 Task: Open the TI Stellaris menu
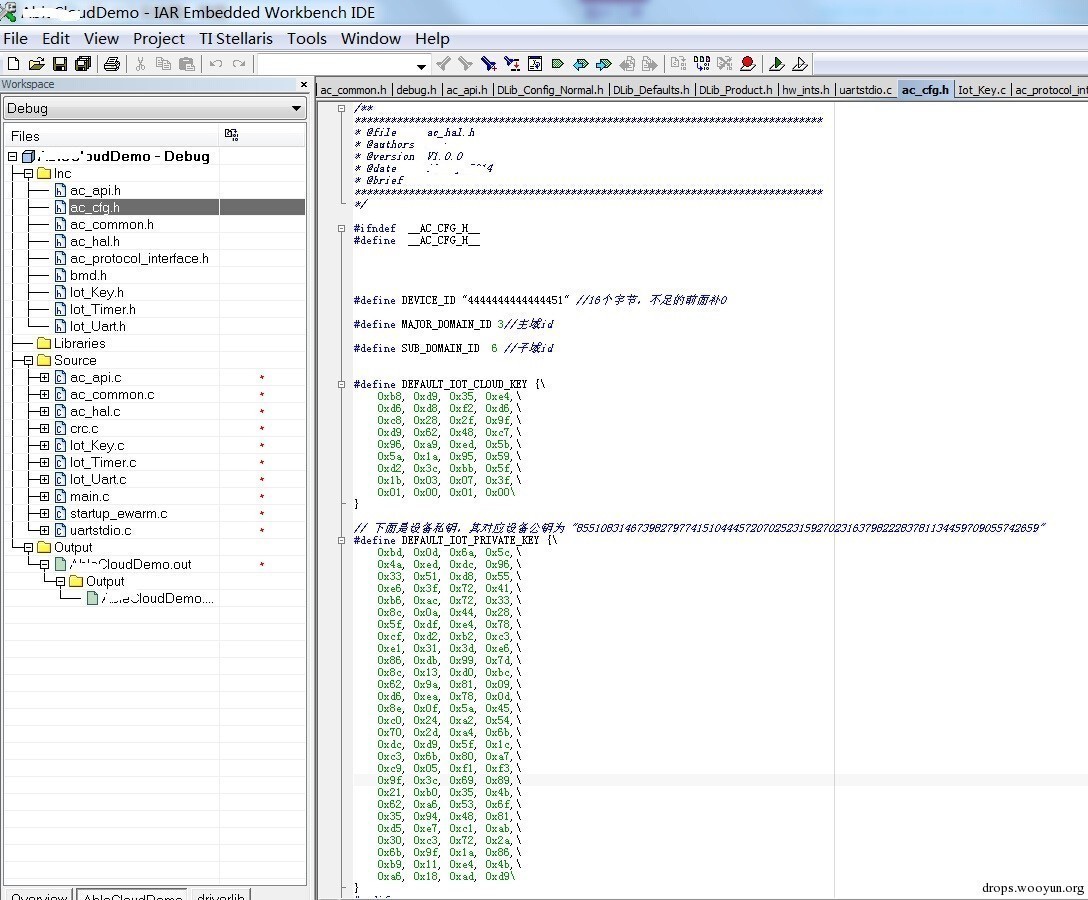point(236,38)
